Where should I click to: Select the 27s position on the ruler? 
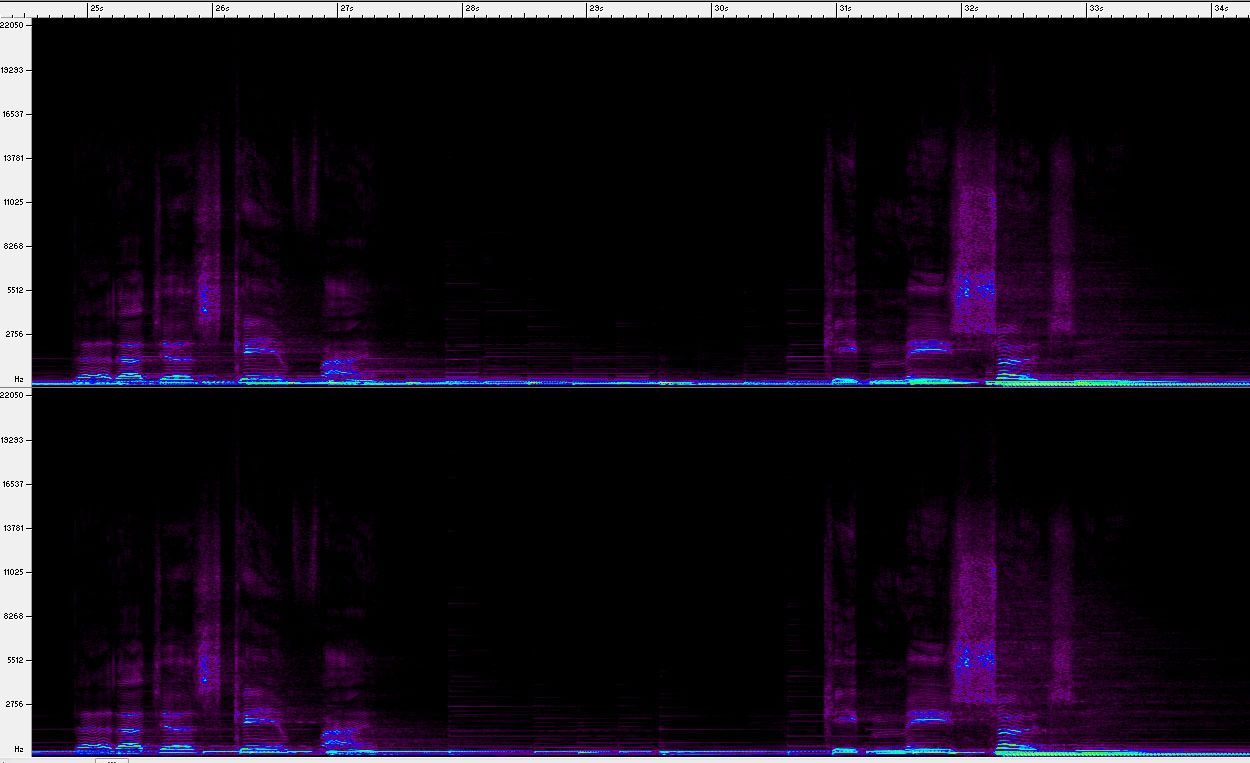(x=345, y=8)
